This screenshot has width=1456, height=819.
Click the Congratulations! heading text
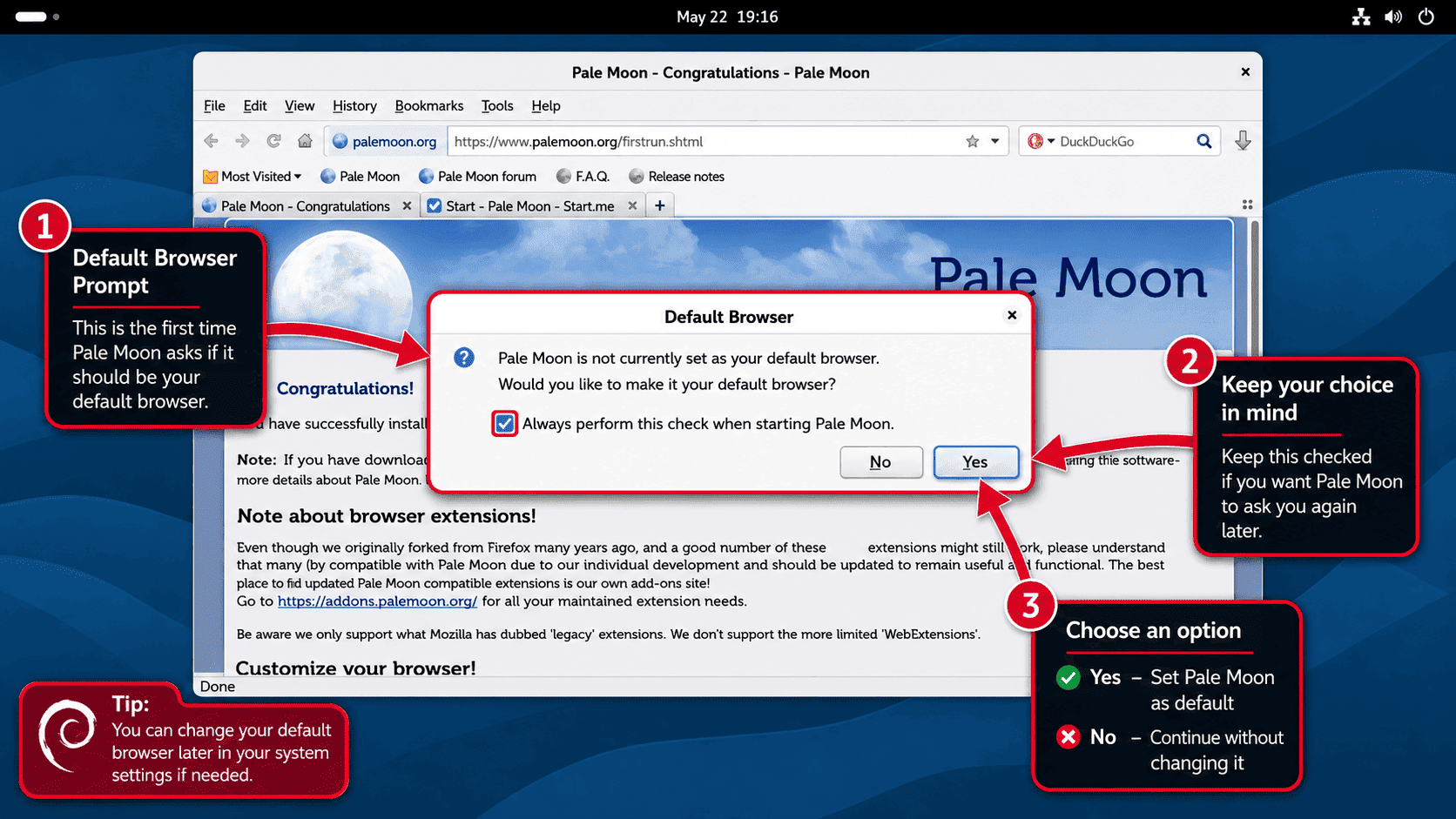pyautogui.click(x=345, y=389)
